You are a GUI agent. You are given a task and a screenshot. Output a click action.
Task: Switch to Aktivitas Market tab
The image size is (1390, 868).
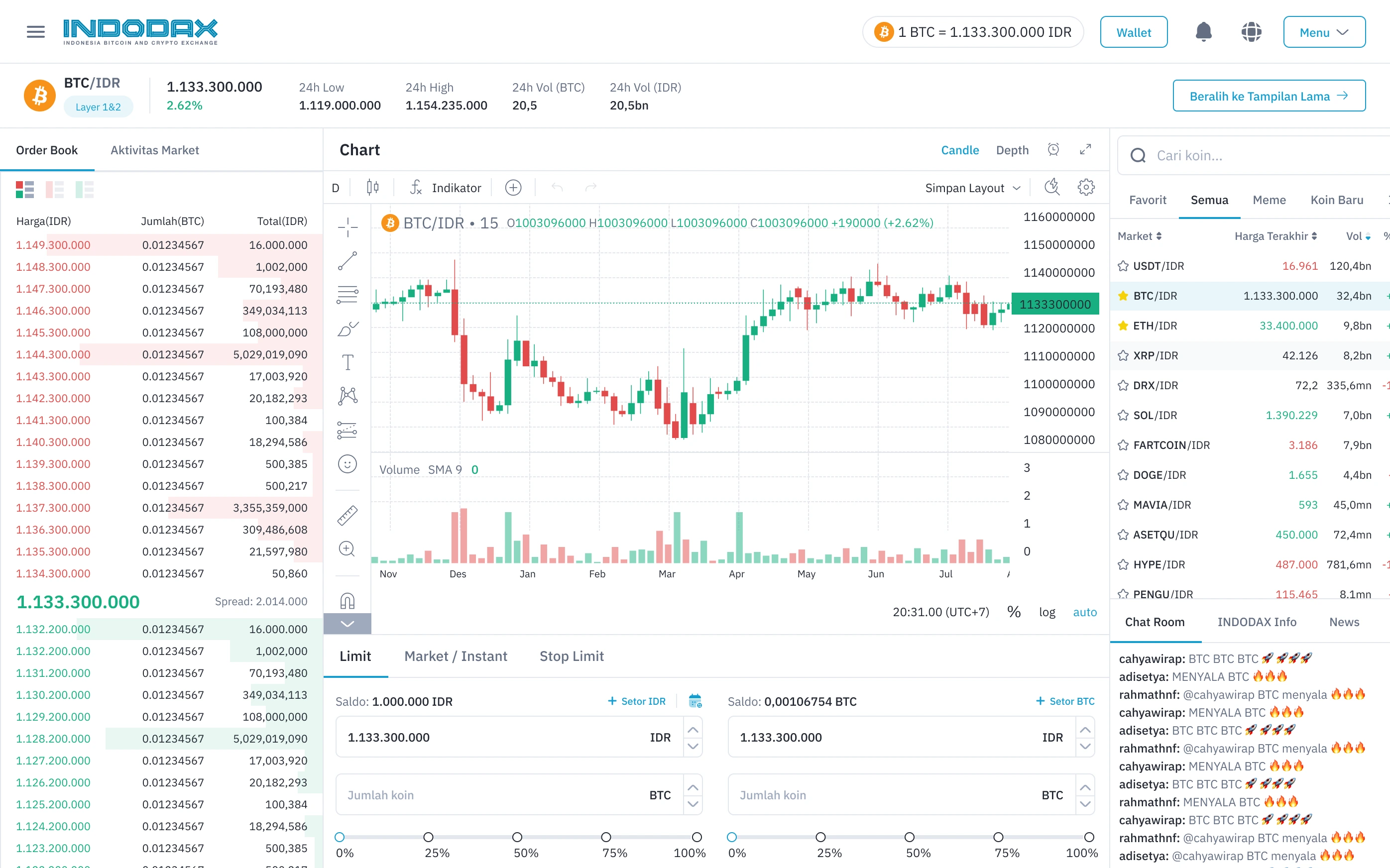point(155,150)
